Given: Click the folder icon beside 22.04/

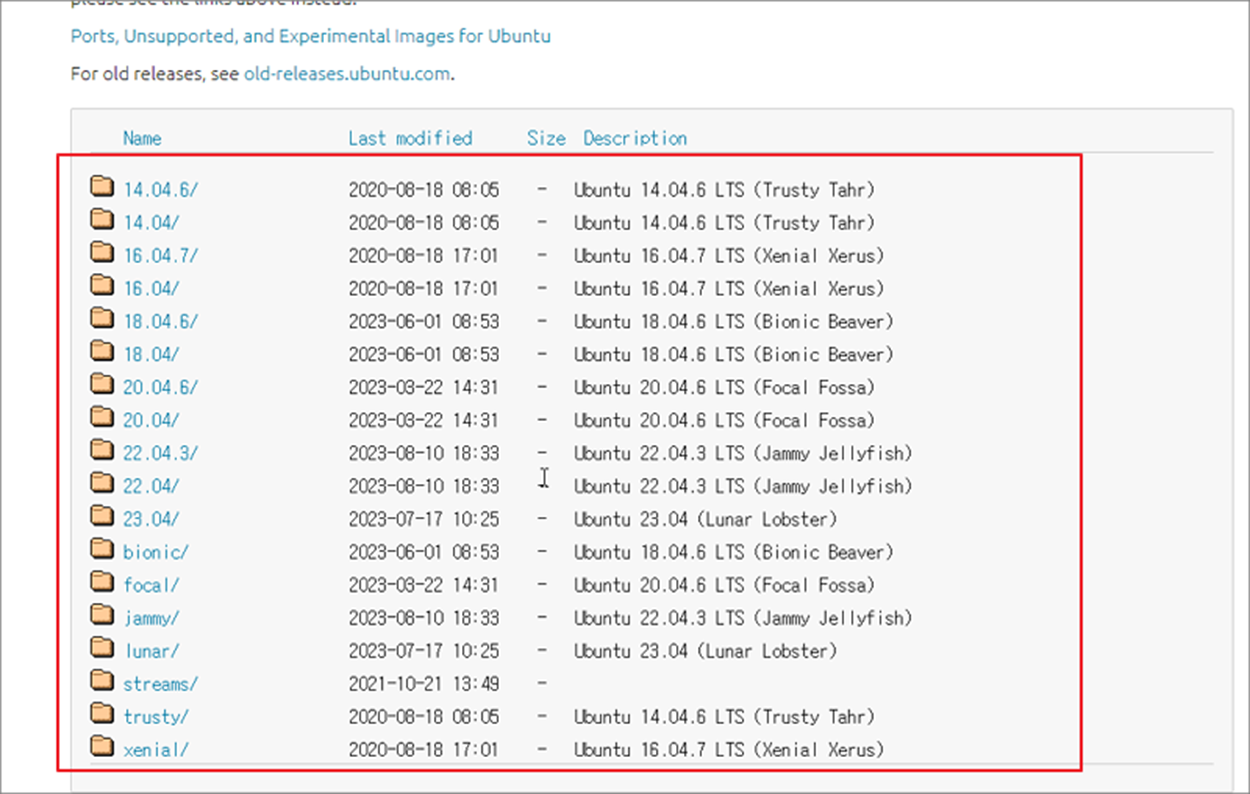Looking at the screenshot, I should [102, 483].
